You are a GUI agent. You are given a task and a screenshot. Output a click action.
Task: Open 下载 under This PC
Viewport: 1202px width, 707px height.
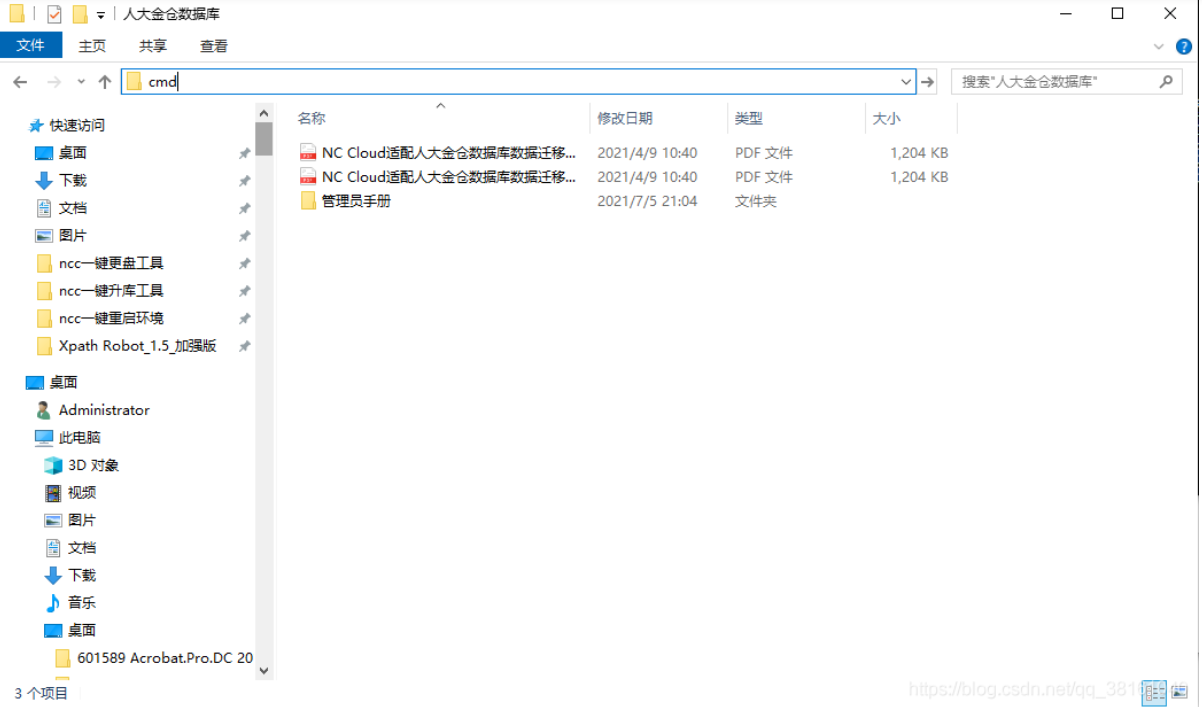(82, 575)
